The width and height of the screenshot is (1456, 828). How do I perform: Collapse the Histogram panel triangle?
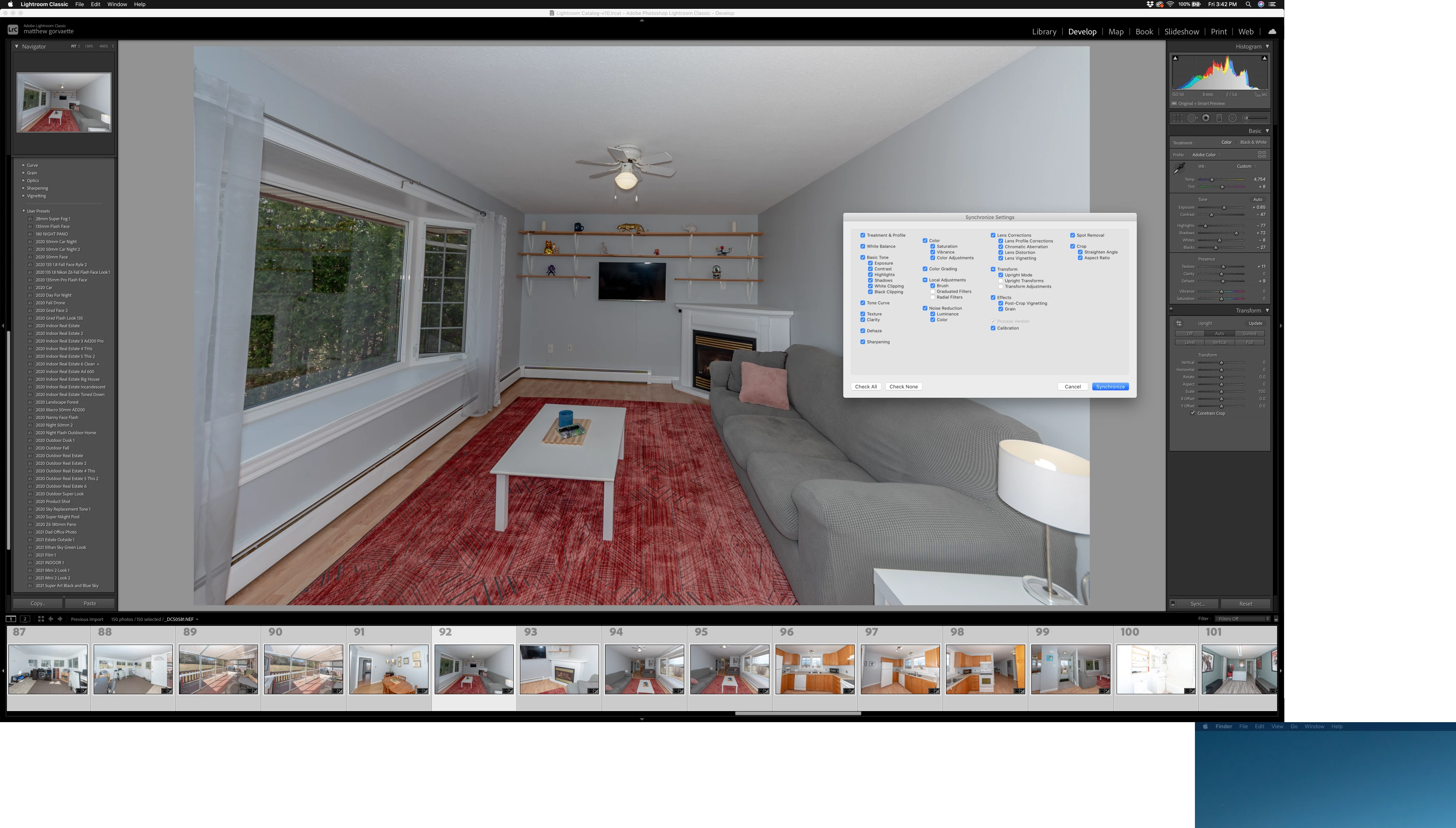(1267, 46)
